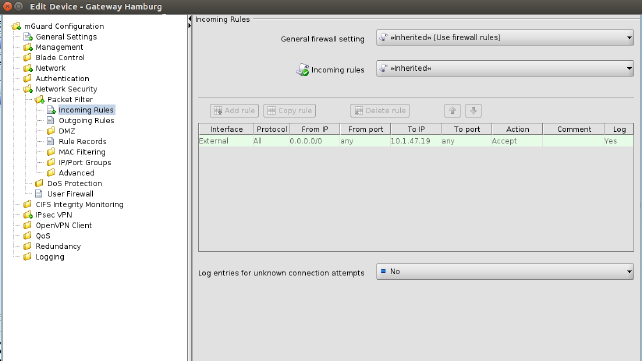Click the move rule down arrow icon
Image resolution: width=642 pixels, height=361 pixels.
[473, 111]
